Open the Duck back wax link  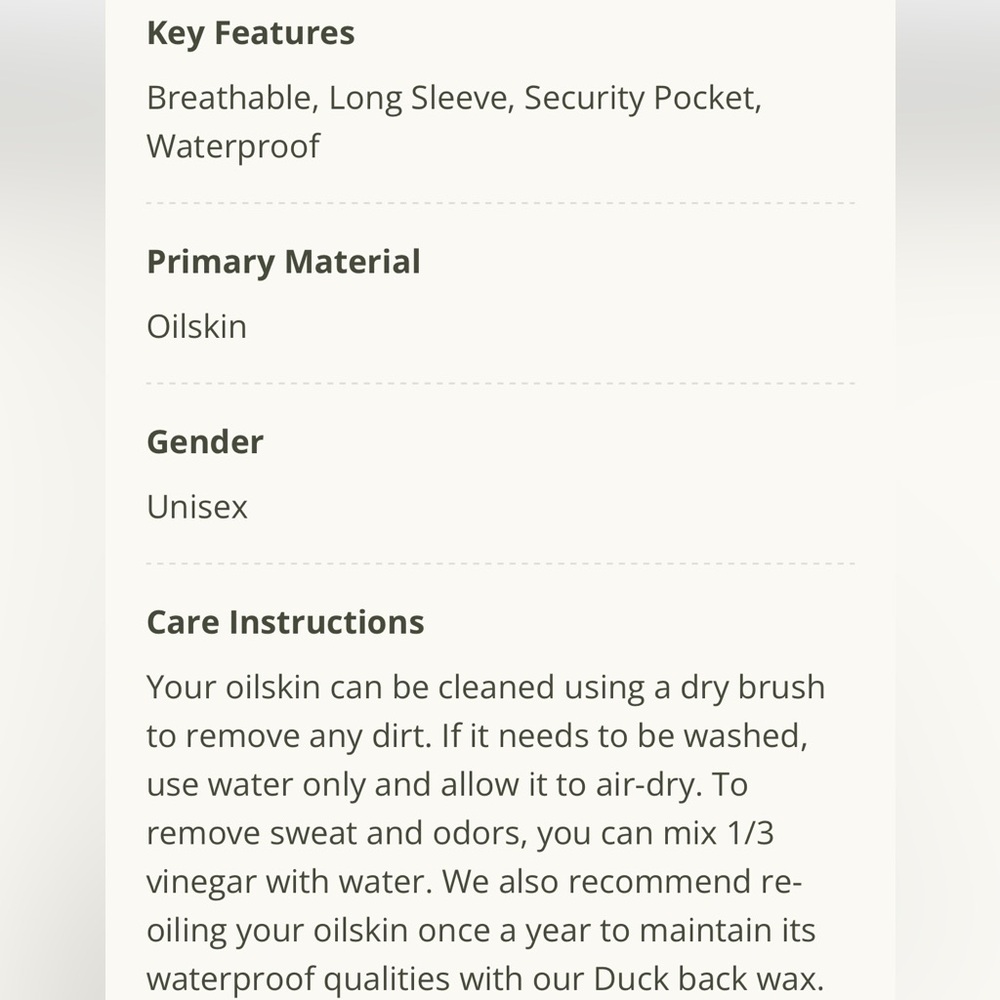708,979
